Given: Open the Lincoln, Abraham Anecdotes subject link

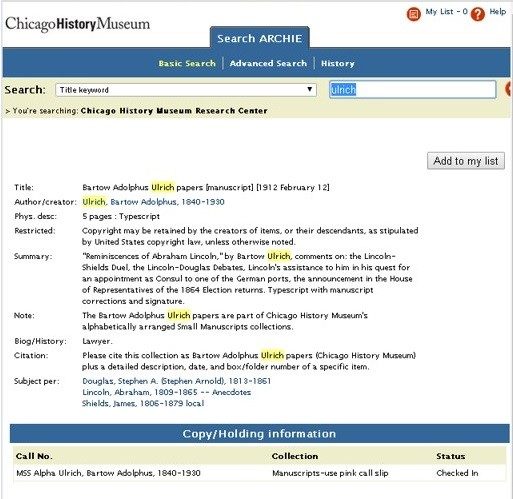Looking at the screenshot, I should tap(166, 392).
